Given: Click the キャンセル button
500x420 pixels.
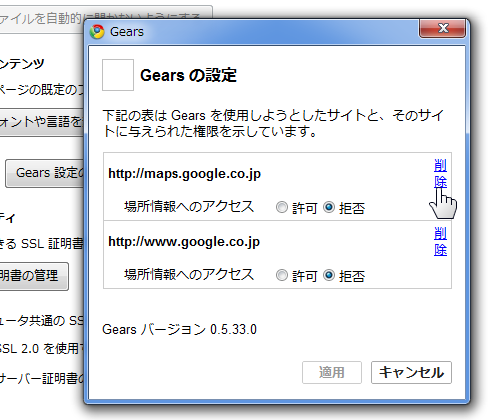Looking at the screenshot, I should point(411,372).
